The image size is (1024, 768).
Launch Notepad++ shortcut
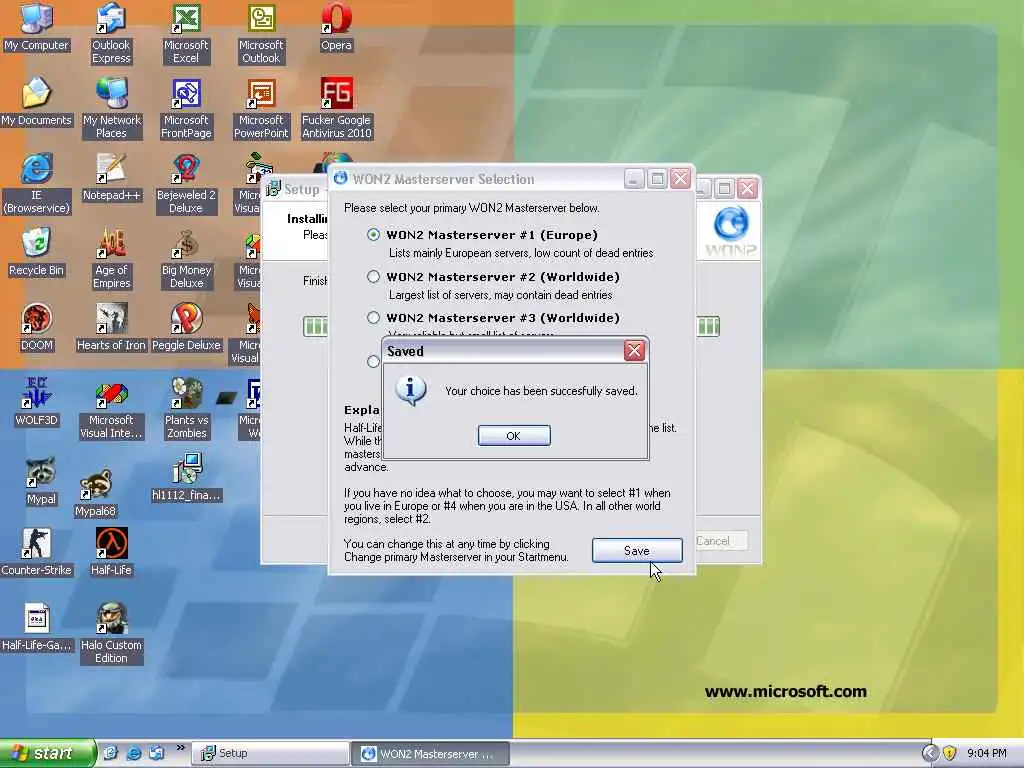(111, 176)
